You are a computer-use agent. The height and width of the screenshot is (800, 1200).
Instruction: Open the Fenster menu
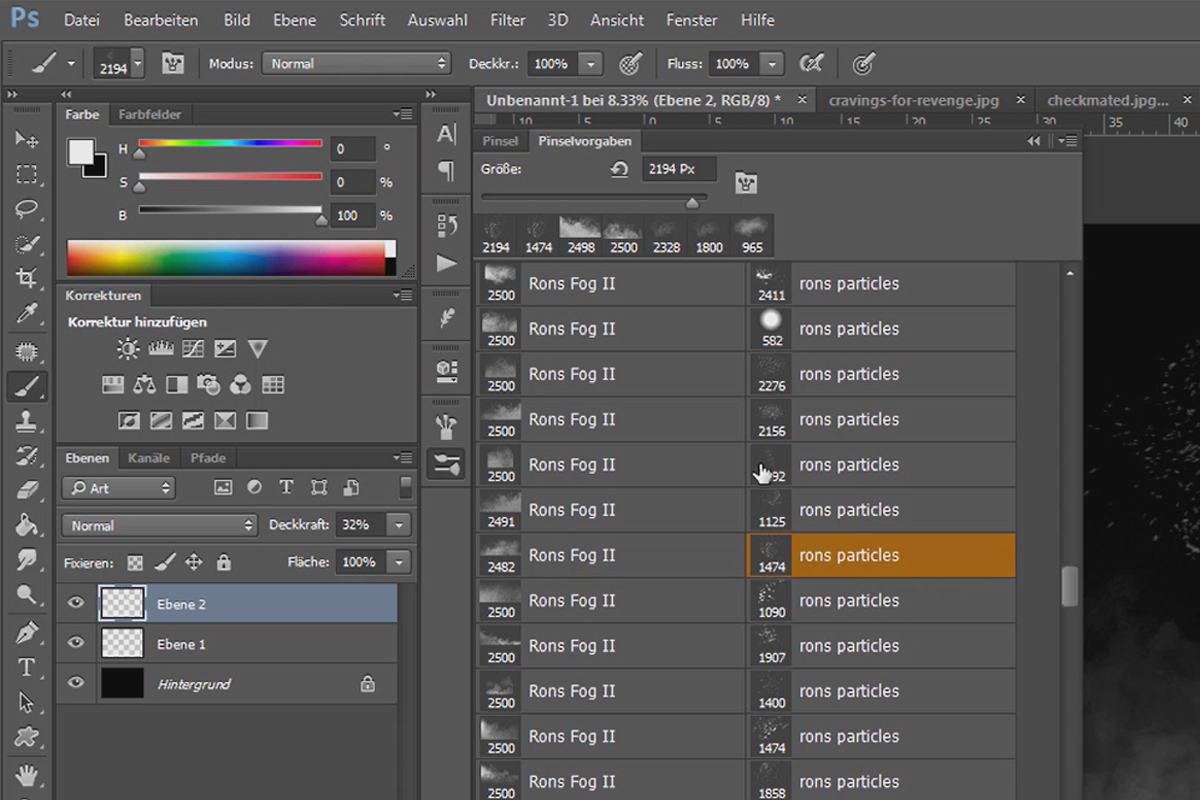coord(692,20)
